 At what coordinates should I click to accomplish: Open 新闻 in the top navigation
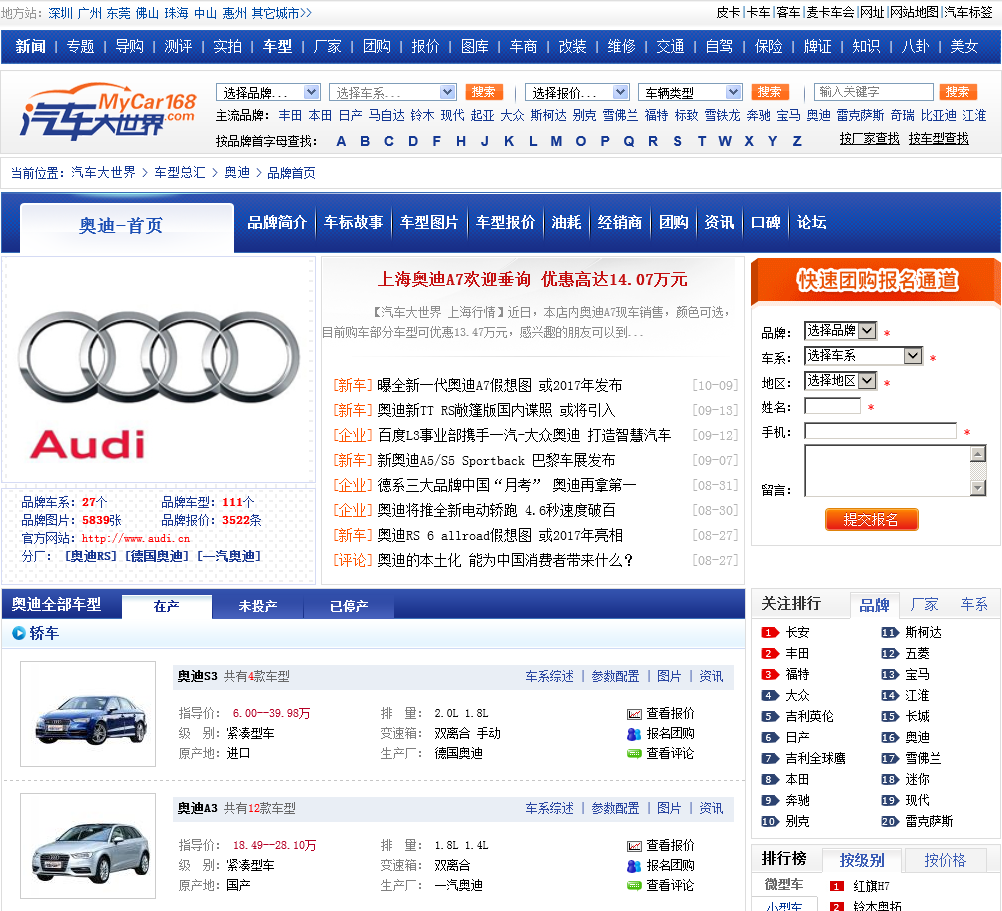click(x=31, y=47)
